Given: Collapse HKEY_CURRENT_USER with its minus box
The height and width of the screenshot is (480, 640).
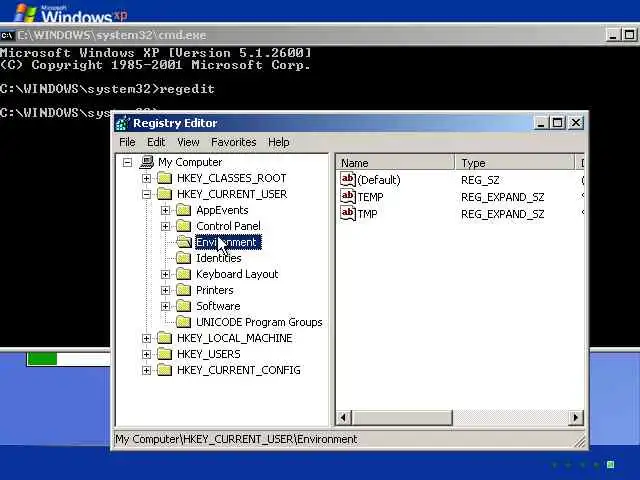Looking at the screenshot, I should 146,194.
